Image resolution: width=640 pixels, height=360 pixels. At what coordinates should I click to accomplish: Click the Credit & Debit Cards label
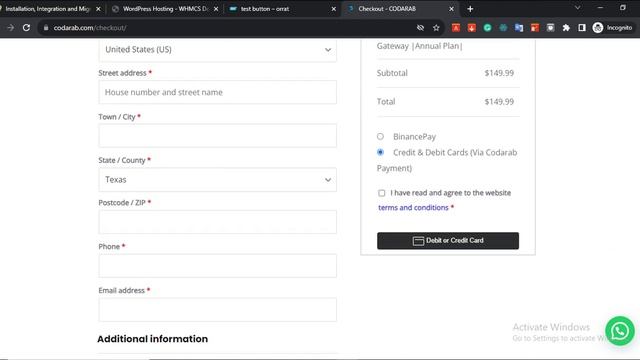click(447, 160)
